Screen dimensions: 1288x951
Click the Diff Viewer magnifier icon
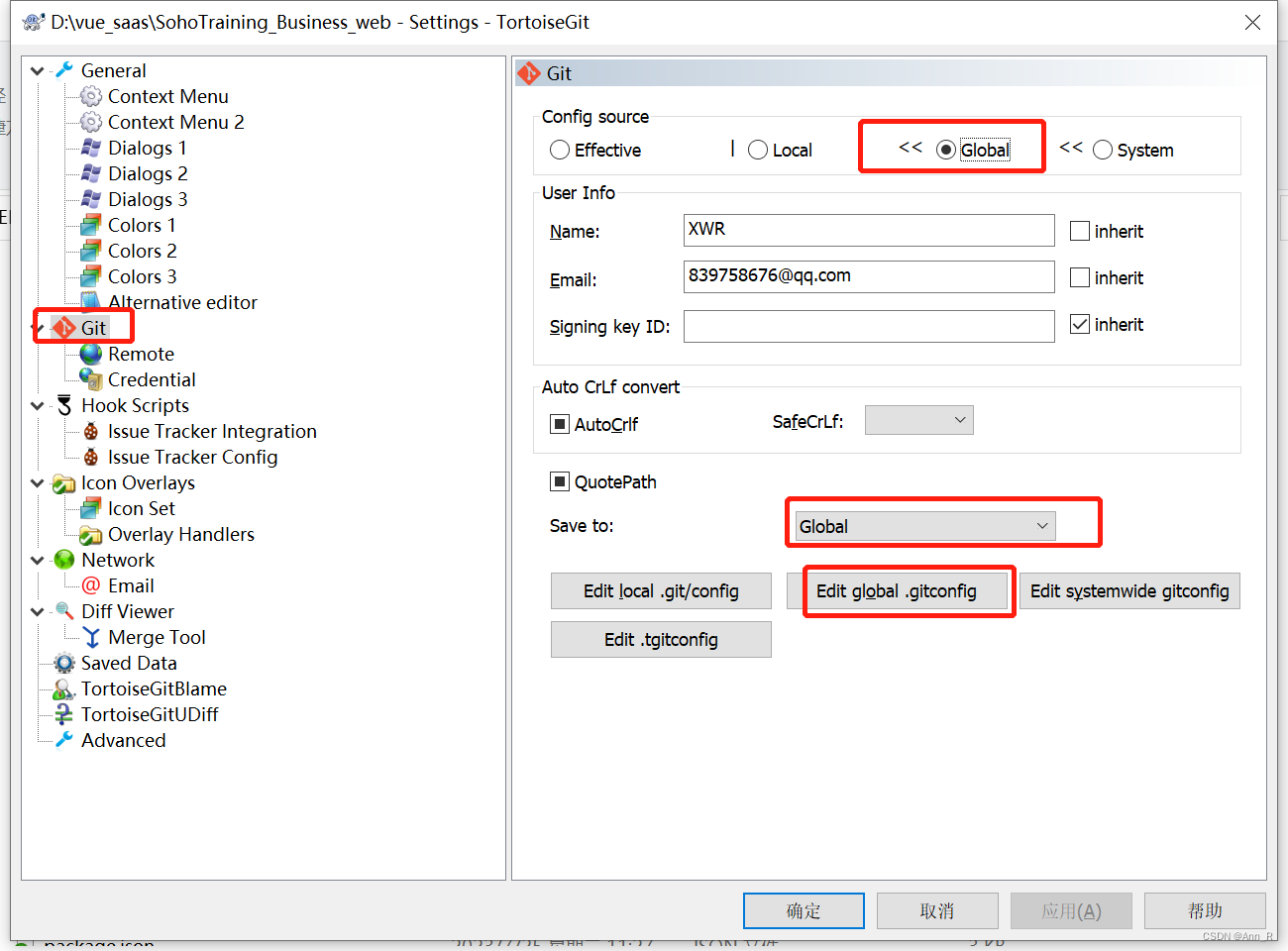coord(64,611)
